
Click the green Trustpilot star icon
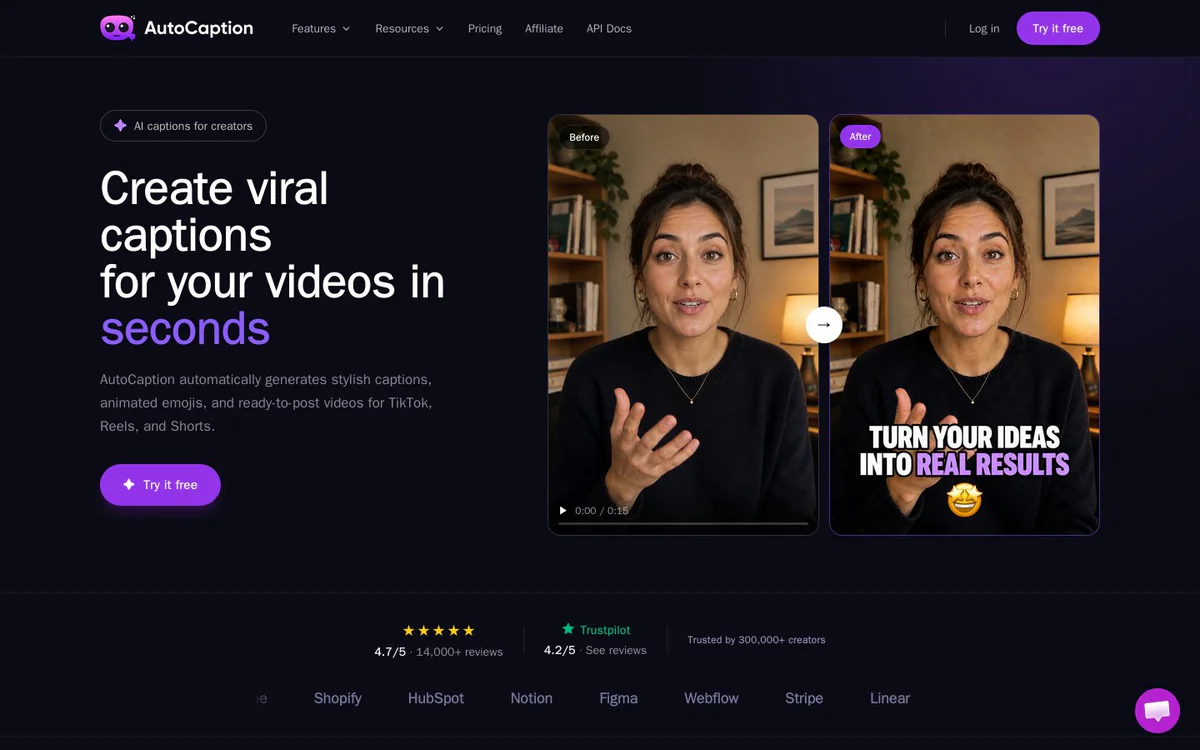click(x=568, y=629)
